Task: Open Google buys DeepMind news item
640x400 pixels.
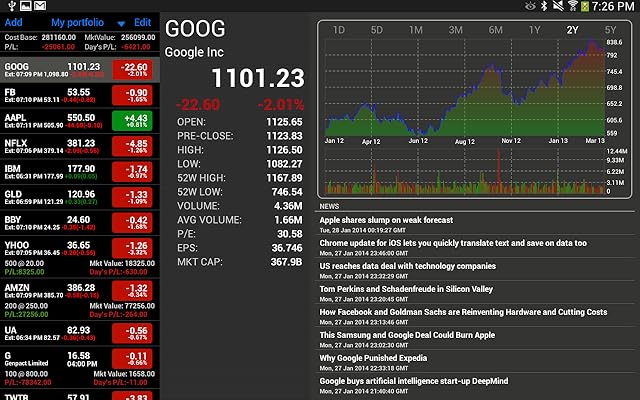Action: pyautogui.click(x=414, y=381)
